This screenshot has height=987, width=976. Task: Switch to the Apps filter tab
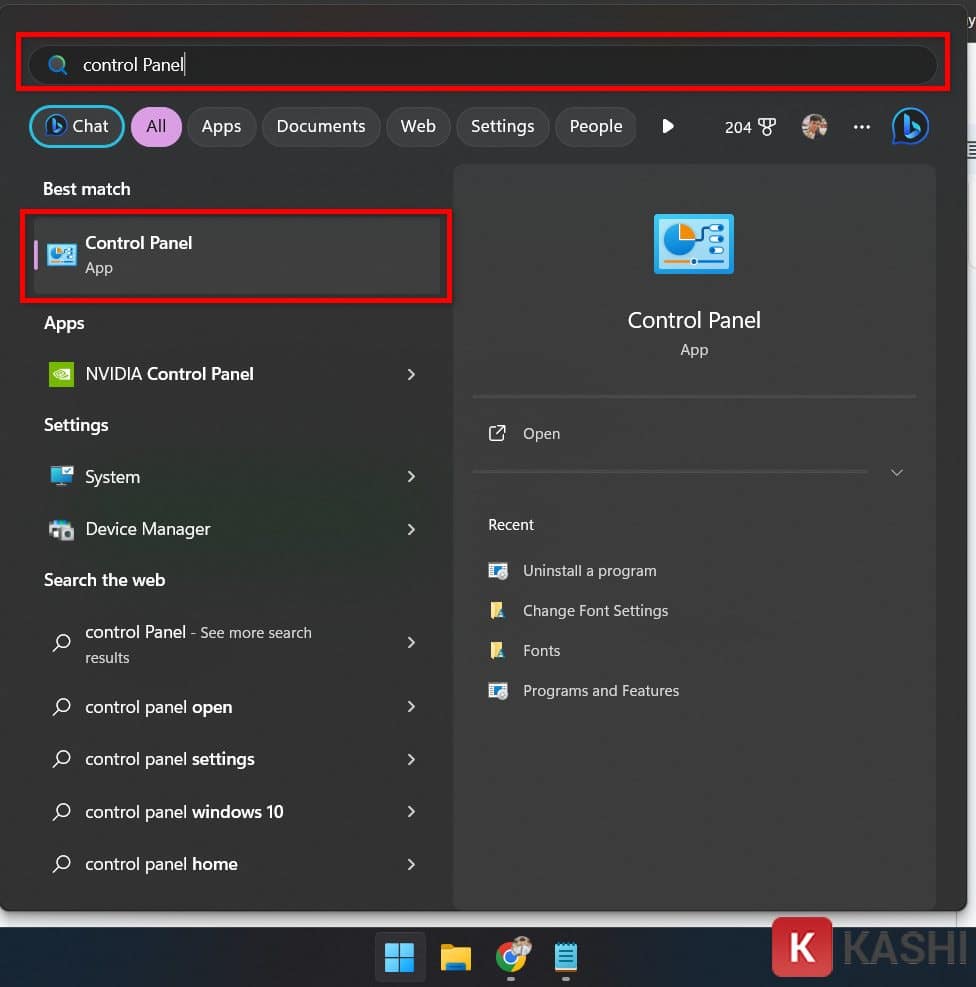[221, 126]
